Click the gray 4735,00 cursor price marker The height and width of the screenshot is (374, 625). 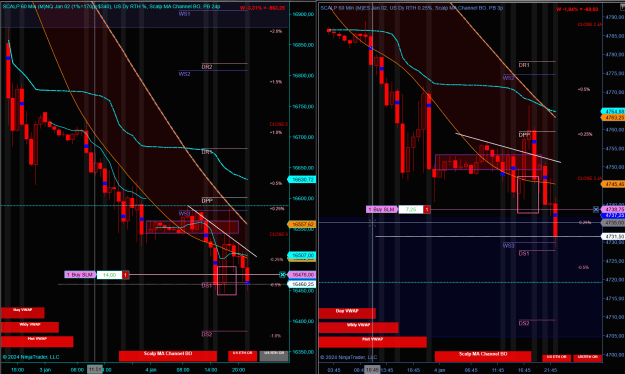613,223
